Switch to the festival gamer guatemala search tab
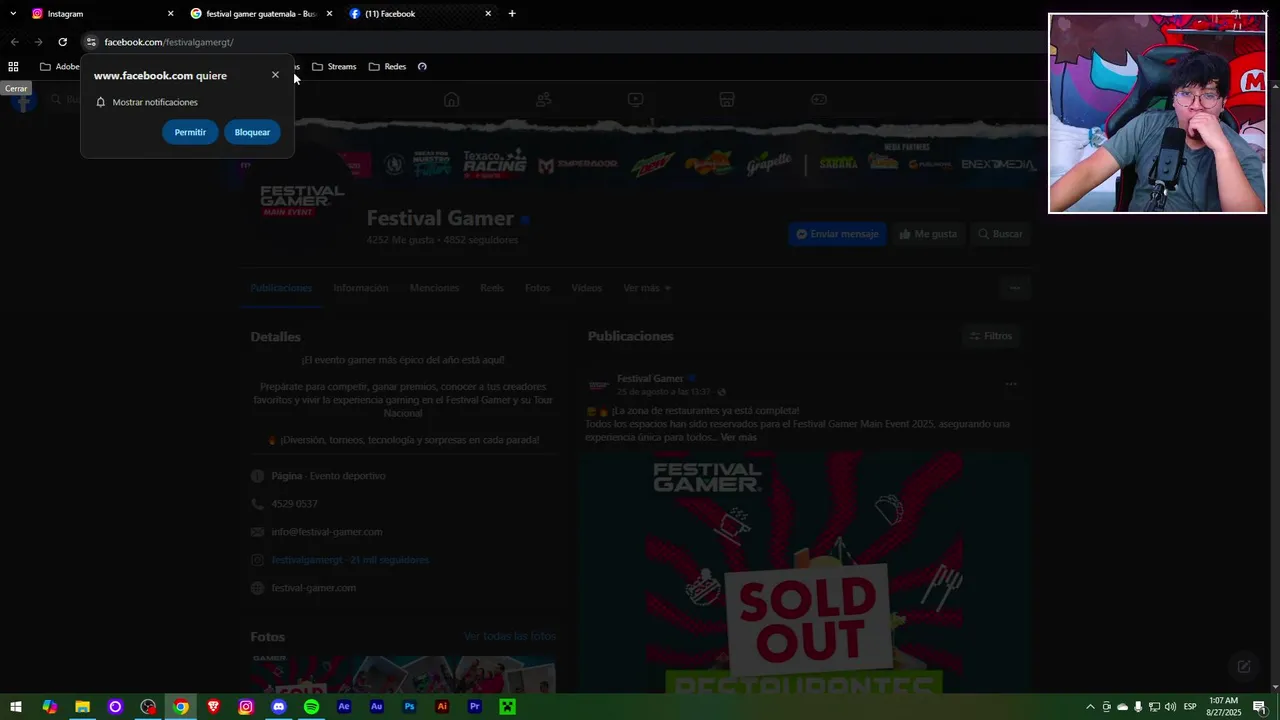 (x=260, y=14)
